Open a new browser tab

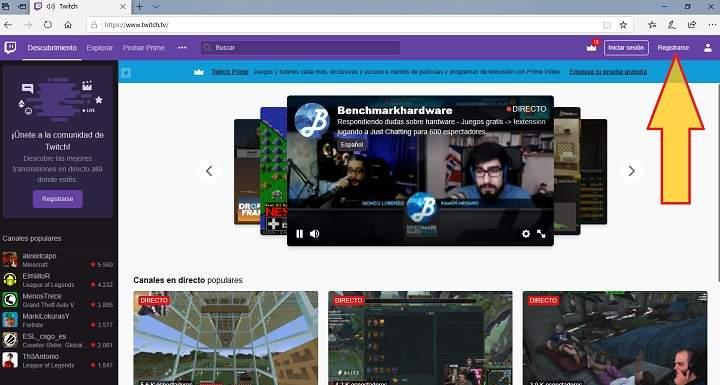(x=140, y=6)
